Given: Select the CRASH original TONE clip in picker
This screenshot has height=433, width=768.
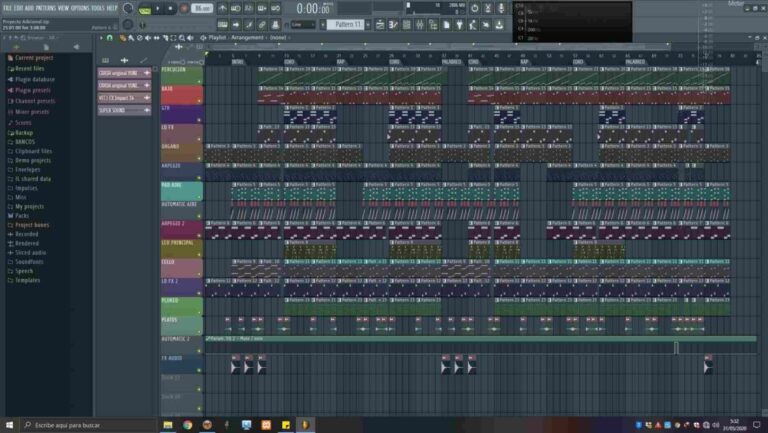Looking at the screenshot, I should [x=117, y=73].
